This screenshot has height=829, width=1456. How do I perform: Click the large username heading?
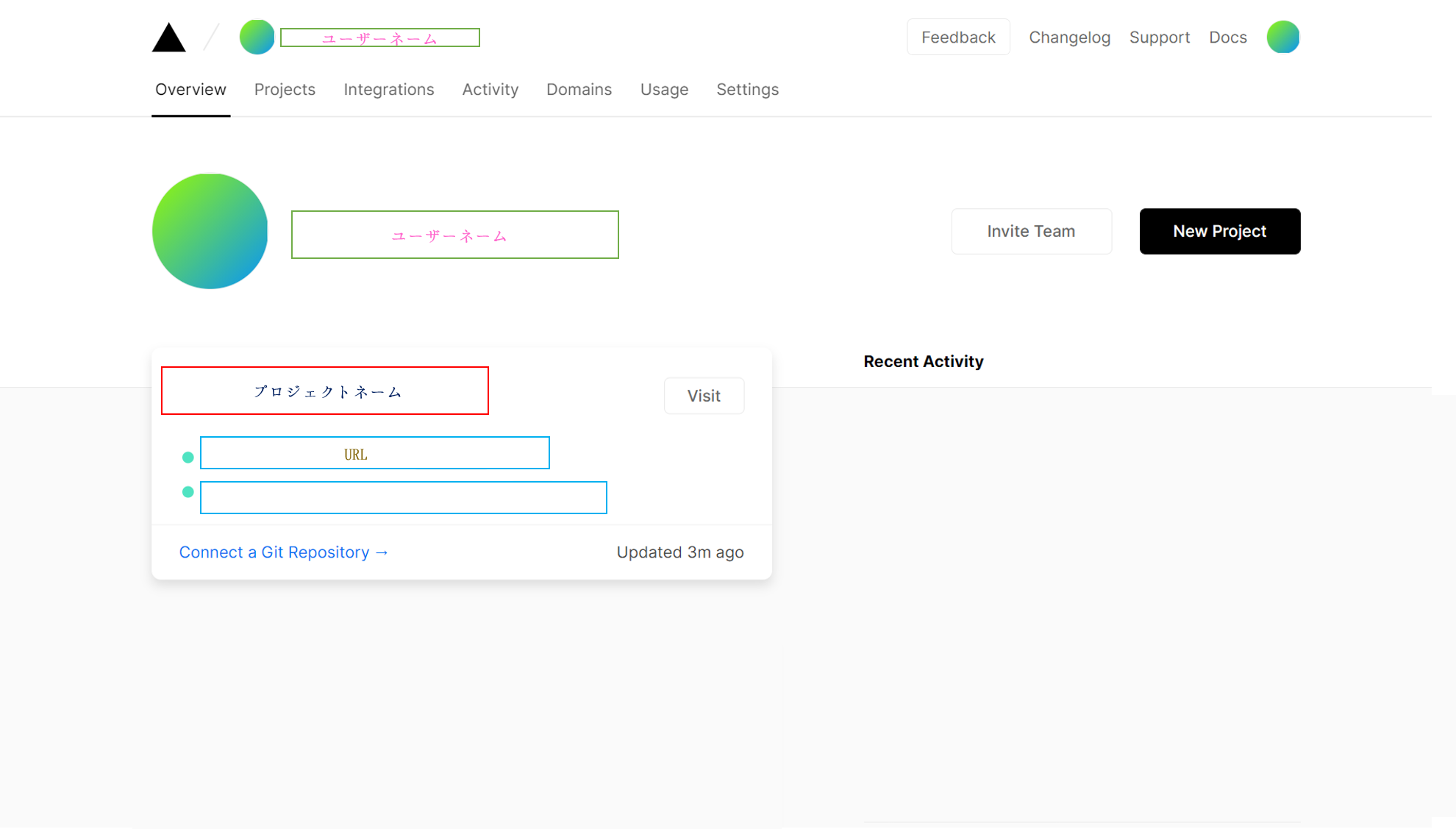455,235
